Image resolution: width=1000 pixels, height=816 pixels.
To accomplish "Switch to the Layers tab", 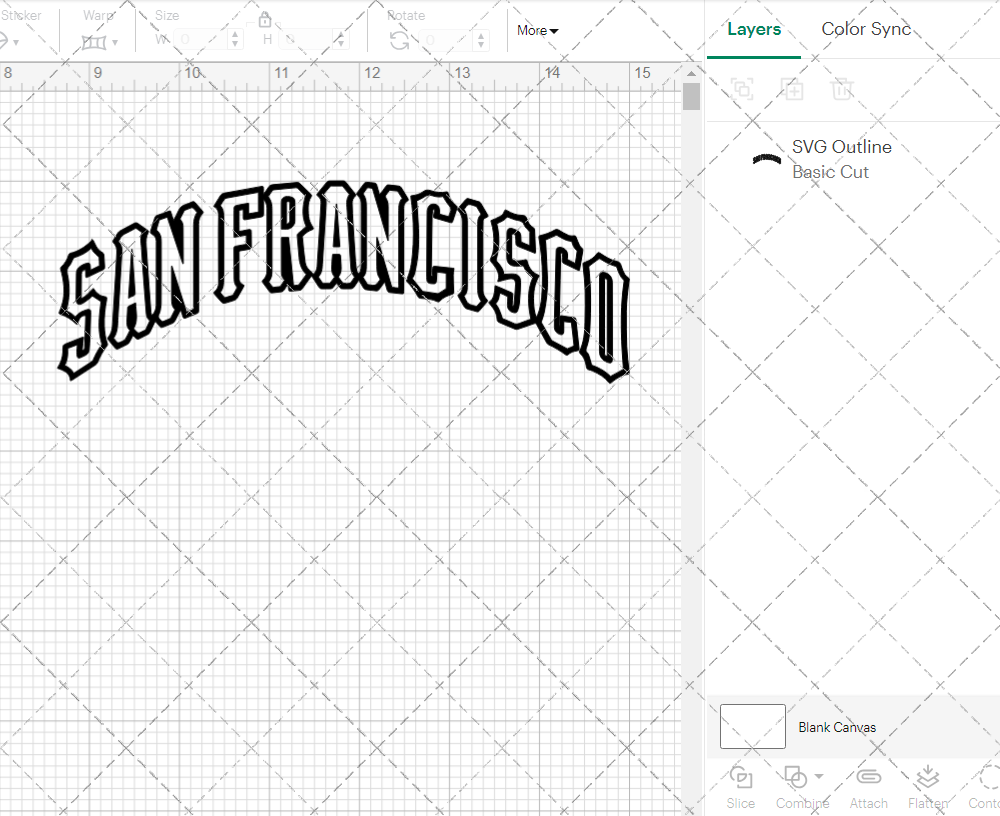I will (754, 29).
